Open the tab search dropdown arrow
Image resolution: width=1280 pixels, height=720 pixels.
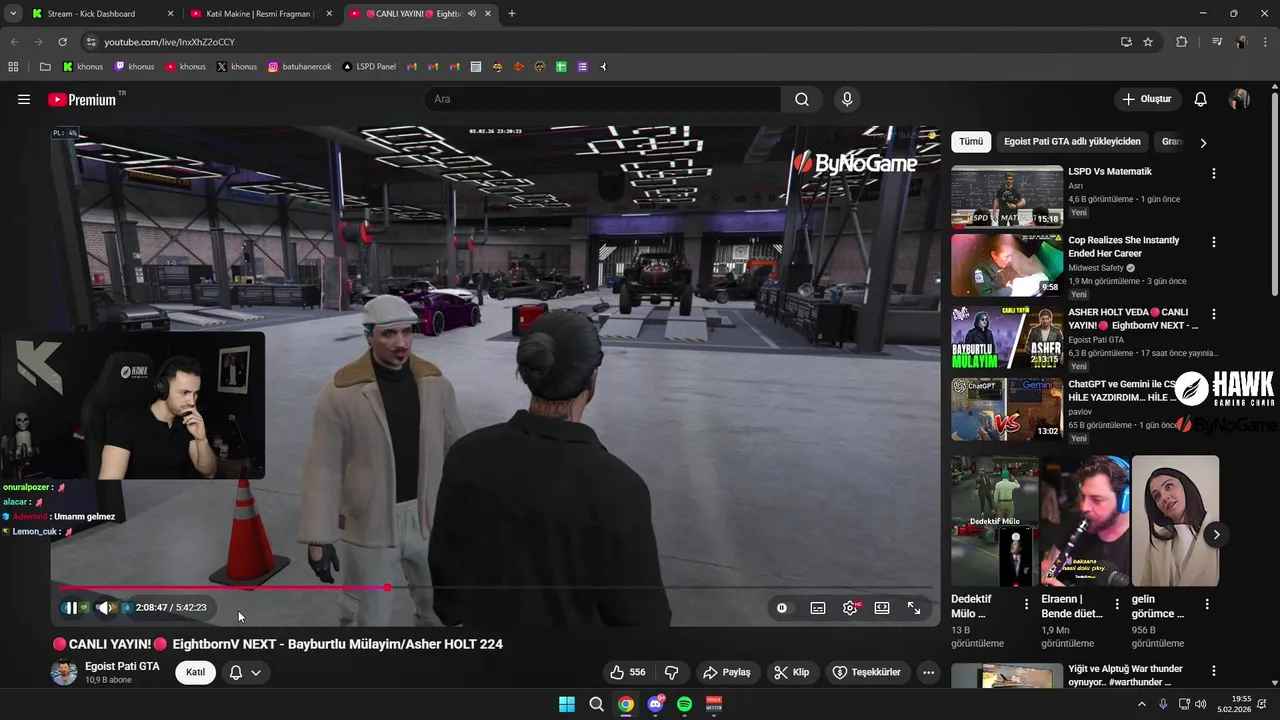click(12, 14)
